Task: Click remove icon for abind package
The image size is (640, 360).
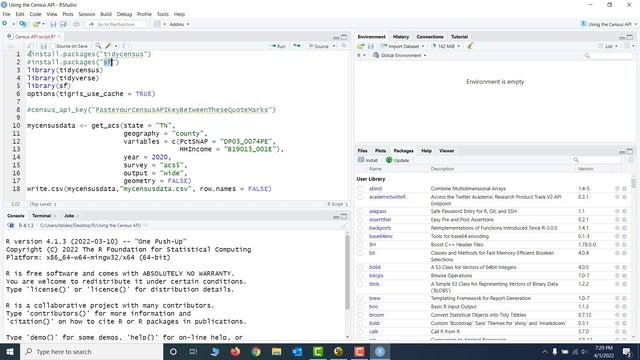Action: (x=624, y=189)
